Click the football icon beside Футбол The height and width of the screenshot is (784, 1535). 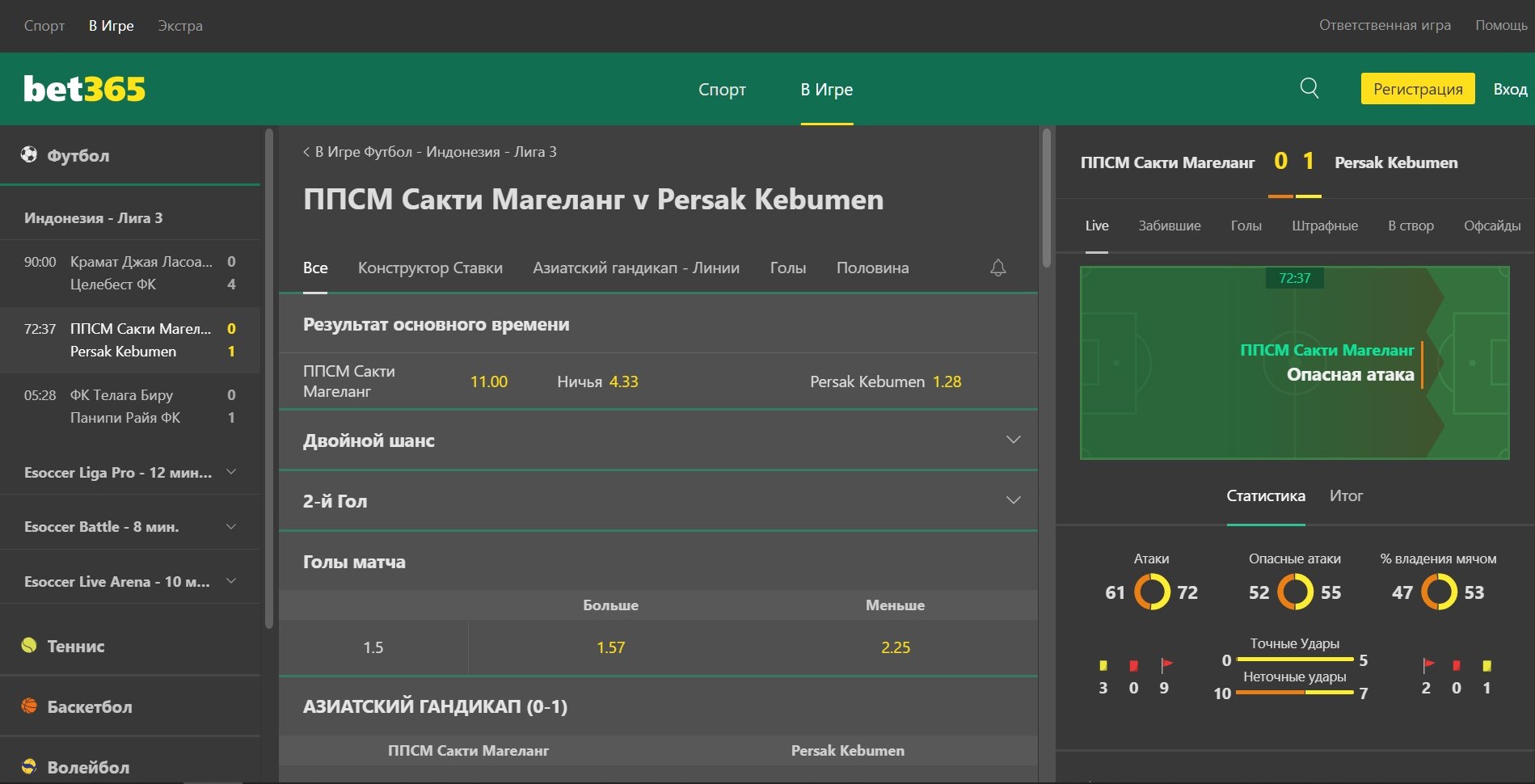(x=29, y=154)
